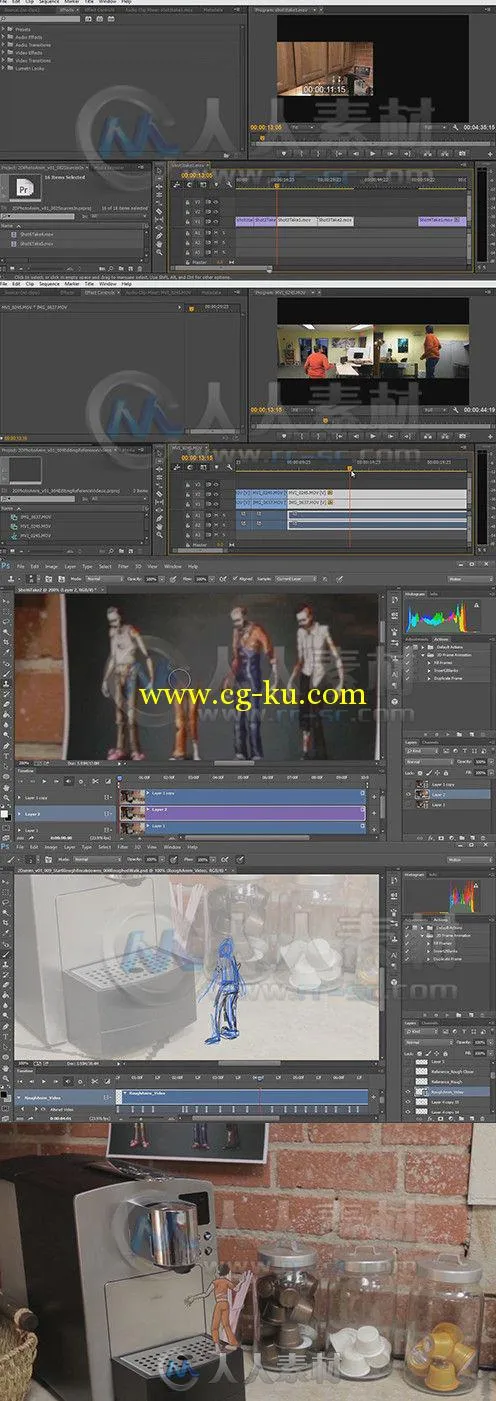Select the ShotTake2.mov clip in the top timeline
Image resolution: width=496 pixels, height=1401 pixels.
335,219
